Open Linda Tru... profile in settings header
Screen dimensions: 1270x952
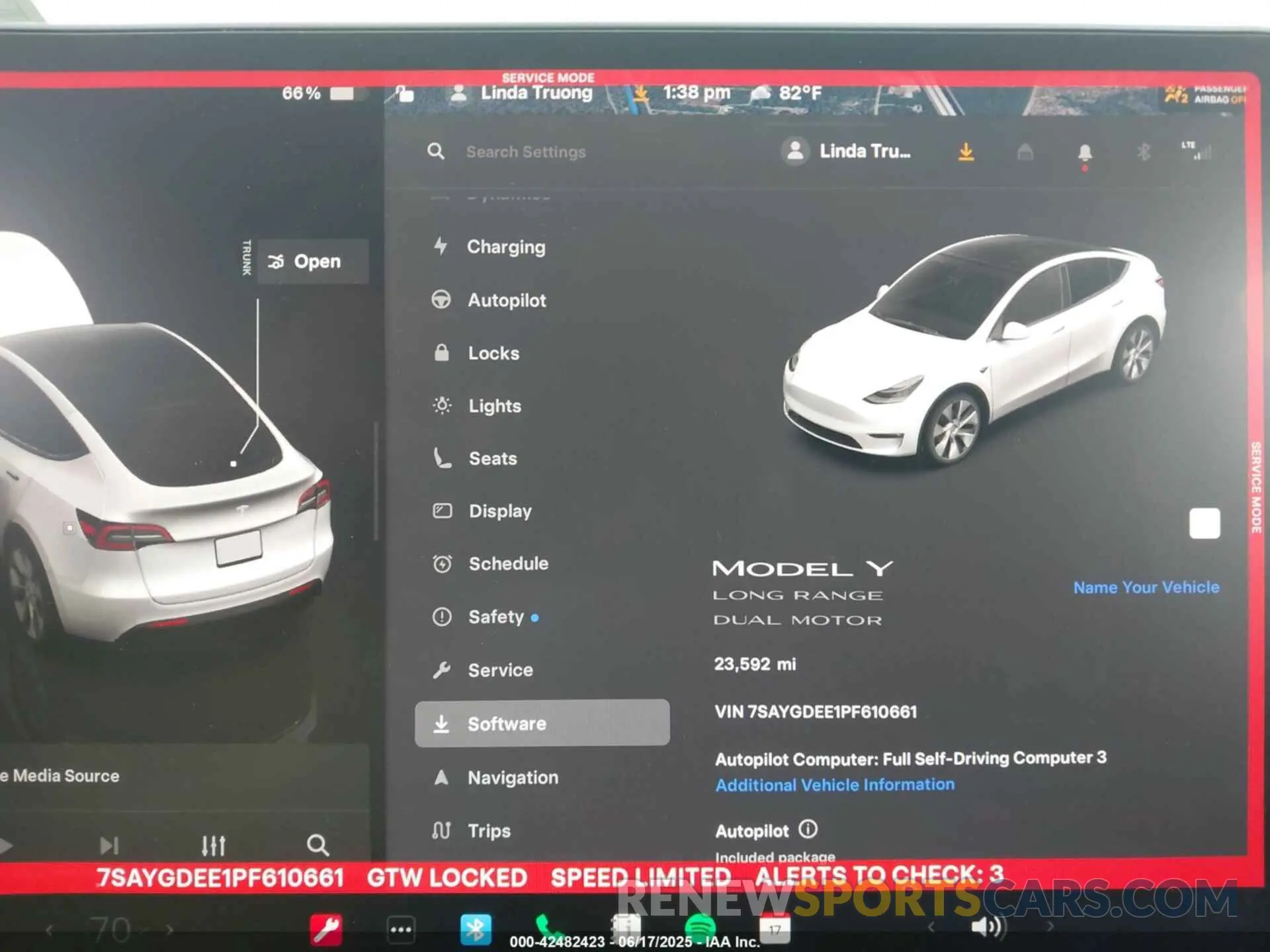(x=846, y=151)
